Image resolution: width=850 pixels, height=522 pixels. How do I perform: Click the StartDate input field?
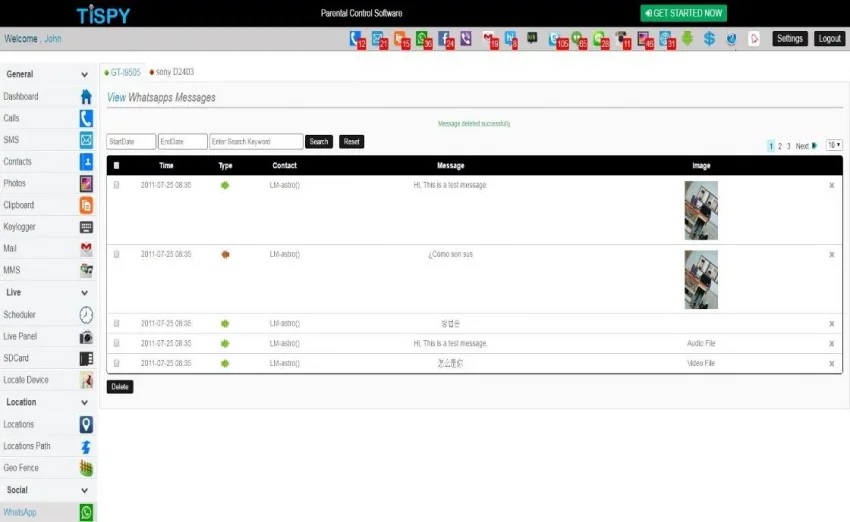[131, 141]
